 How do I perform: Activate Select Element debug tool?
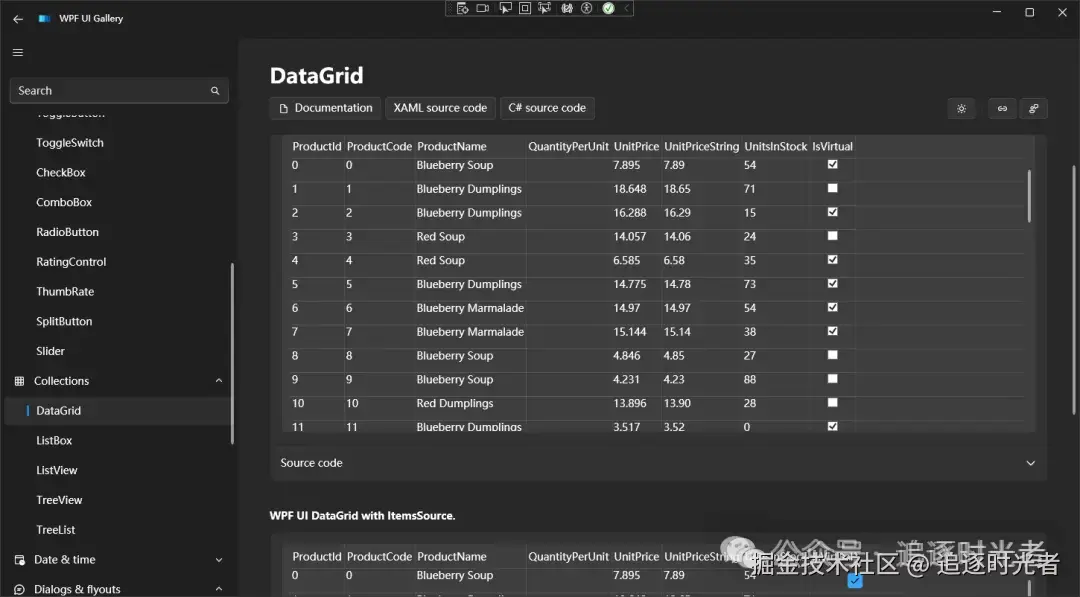click(x=506, y=8)
